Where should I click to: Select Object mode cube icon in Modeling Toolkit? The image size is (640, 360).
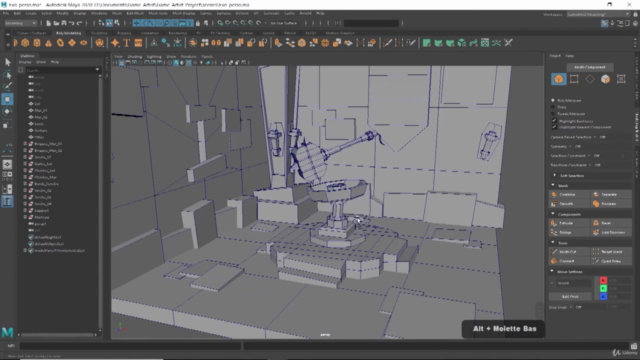coord(559,79)
